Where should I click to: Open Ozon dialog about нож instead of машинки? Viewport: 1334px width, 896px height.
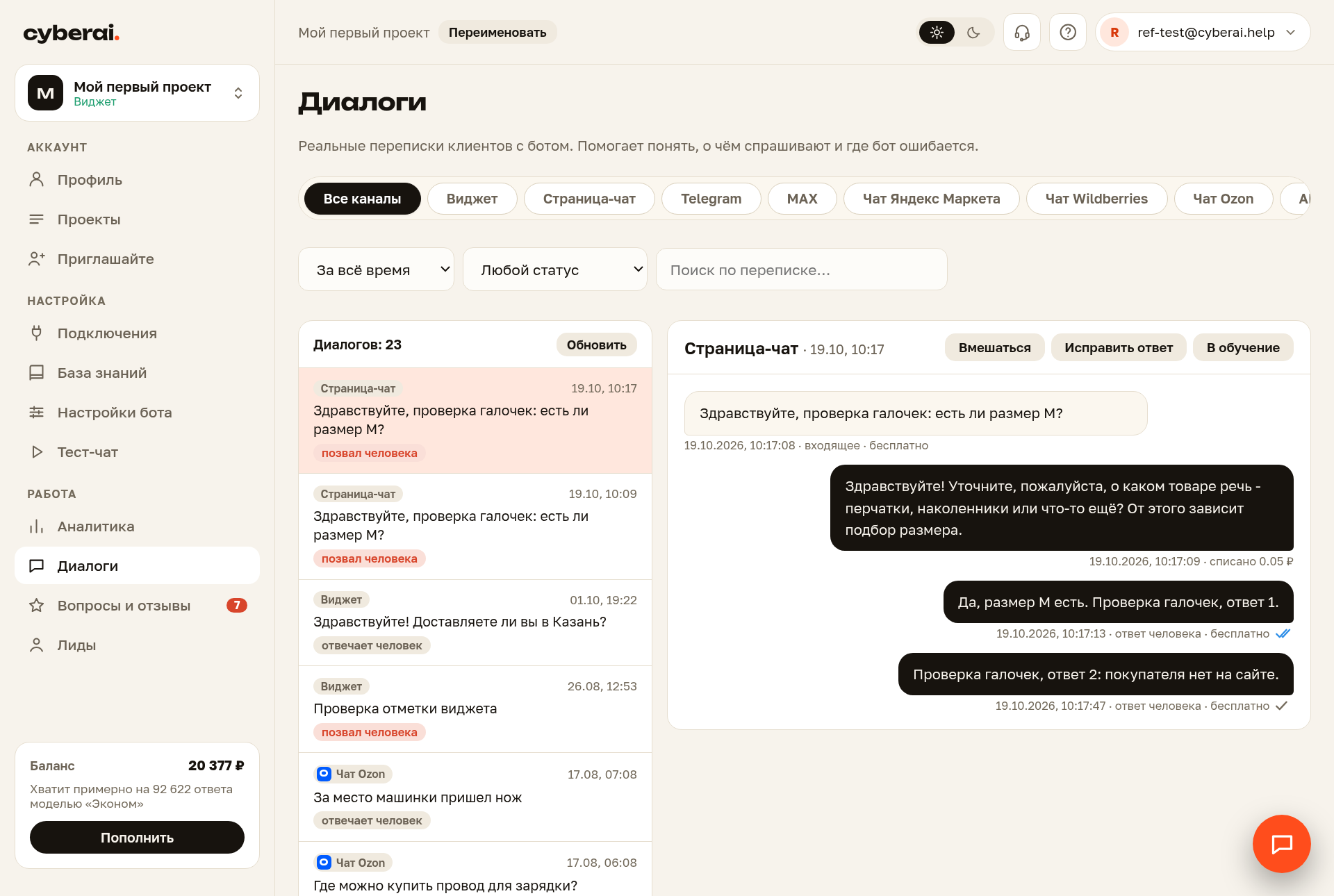[475, 797]
